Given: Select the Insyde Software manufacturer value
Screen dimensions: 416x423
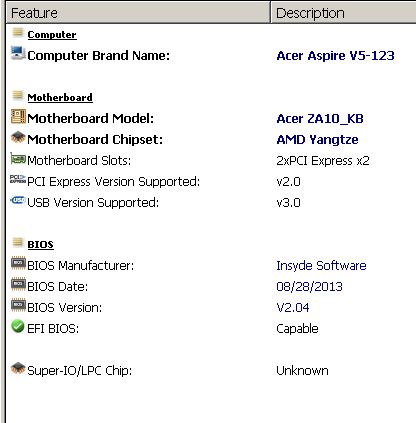Looking at the screenshot, I should tap(321, 265).
